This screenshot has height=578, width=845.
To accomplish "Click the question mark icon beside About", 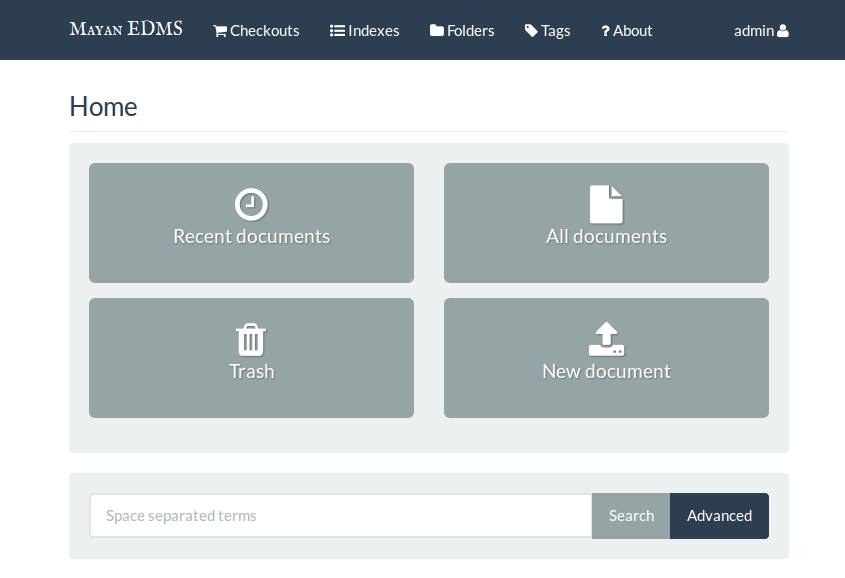I will (605, 31).
